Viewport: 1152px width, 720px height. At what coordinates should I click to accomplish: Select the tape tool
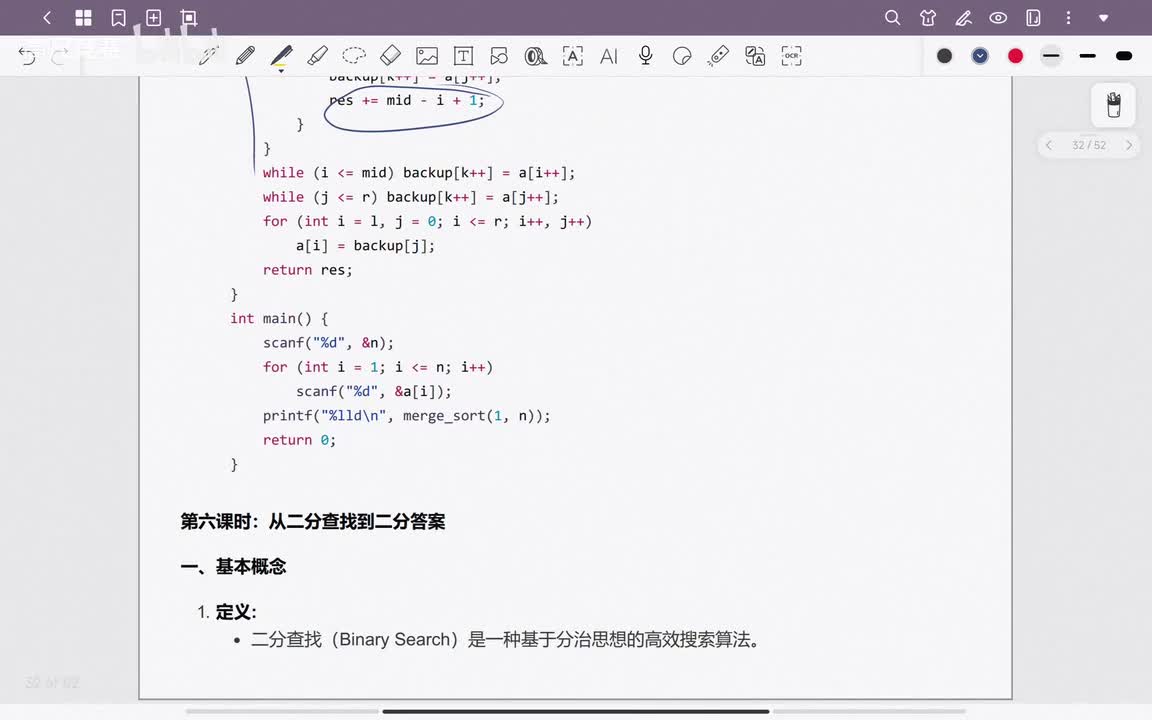(x=536, y=56)
